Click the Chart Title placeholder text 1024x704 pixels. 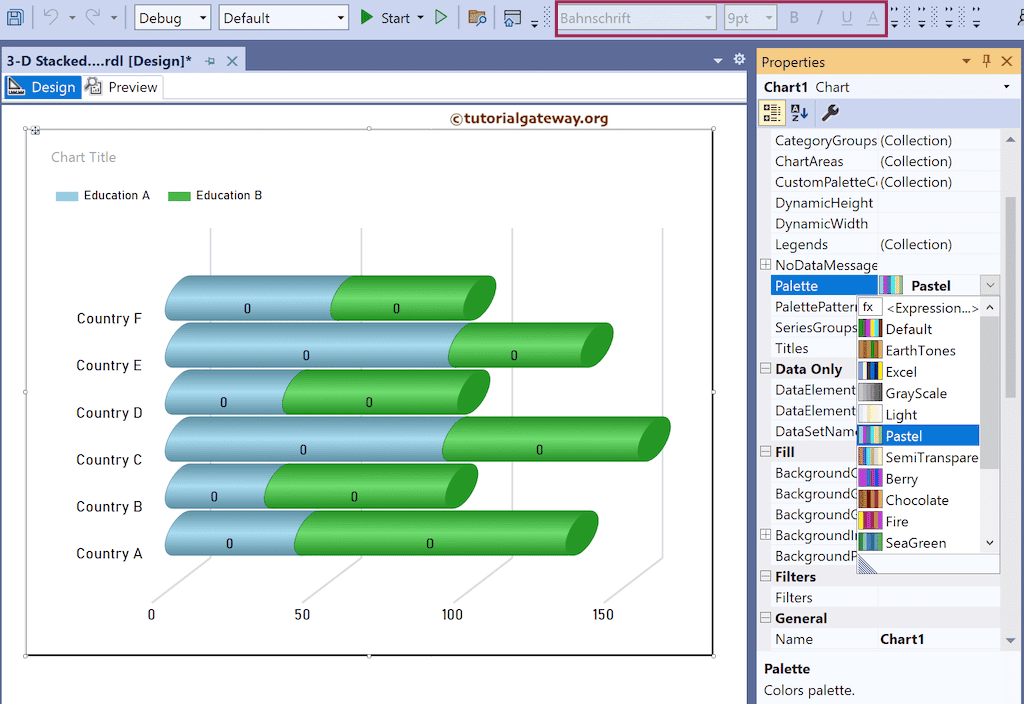click(84, 157)
